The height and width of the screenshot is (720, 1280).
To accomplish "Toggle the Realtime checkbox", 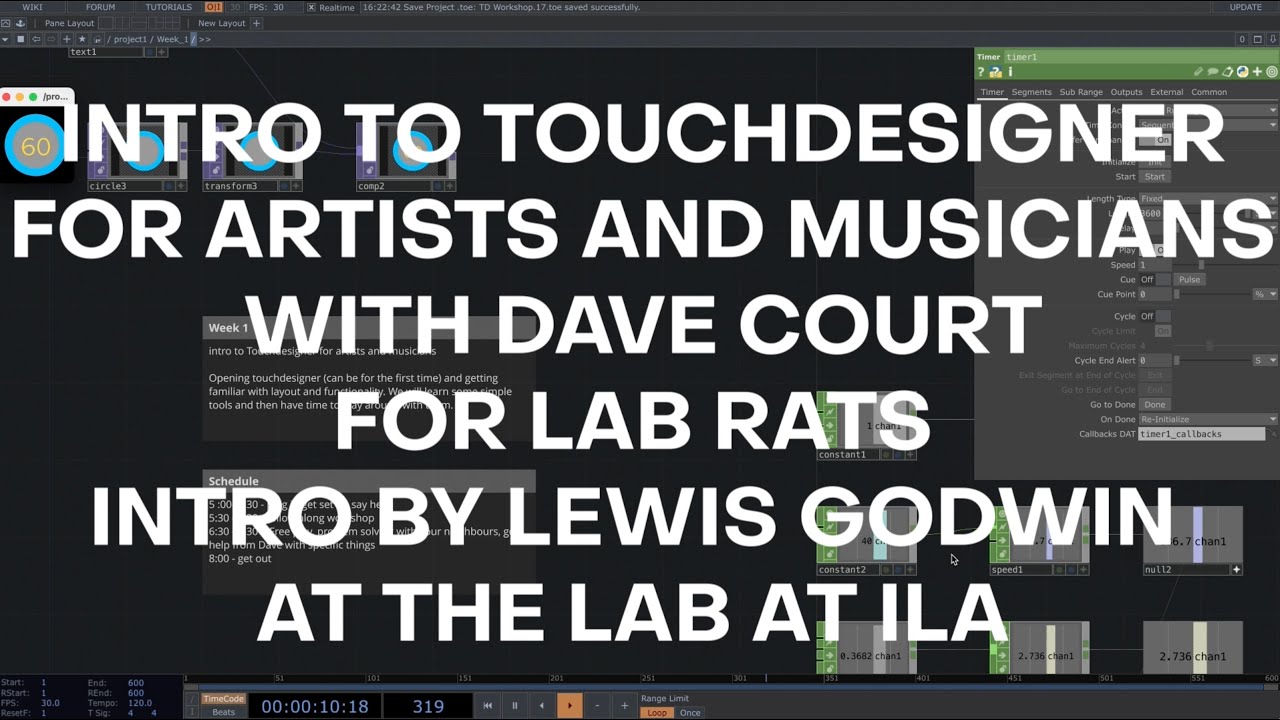I will pyautogui.click(x=312, y=7).
